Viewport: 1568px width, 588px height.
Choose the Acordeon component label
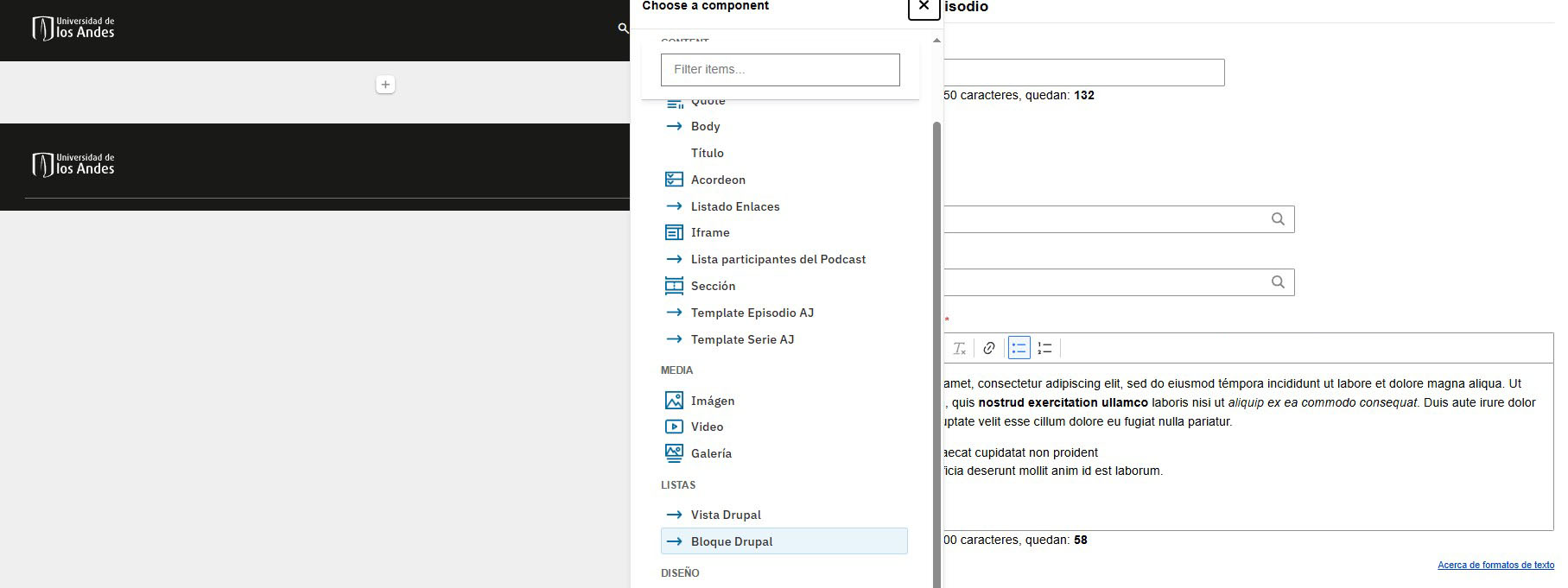tap(718, 180)
